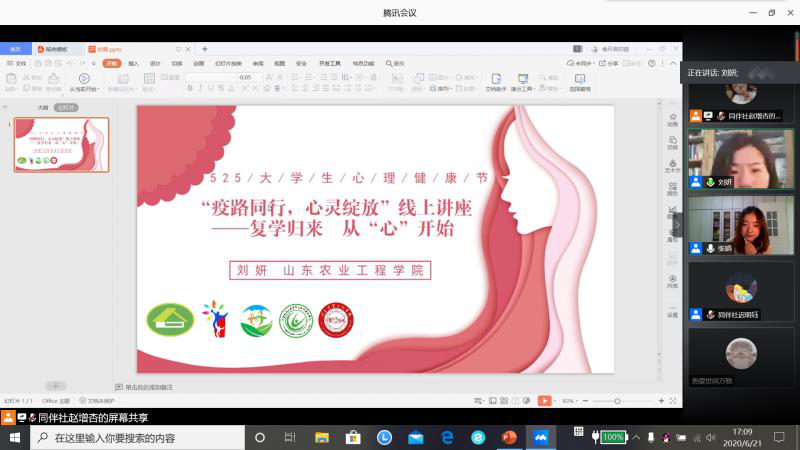Adjust the zoom slider in status bar
Image resolution: width=800 pixels, height=450 pixels.
click(617, 401)
